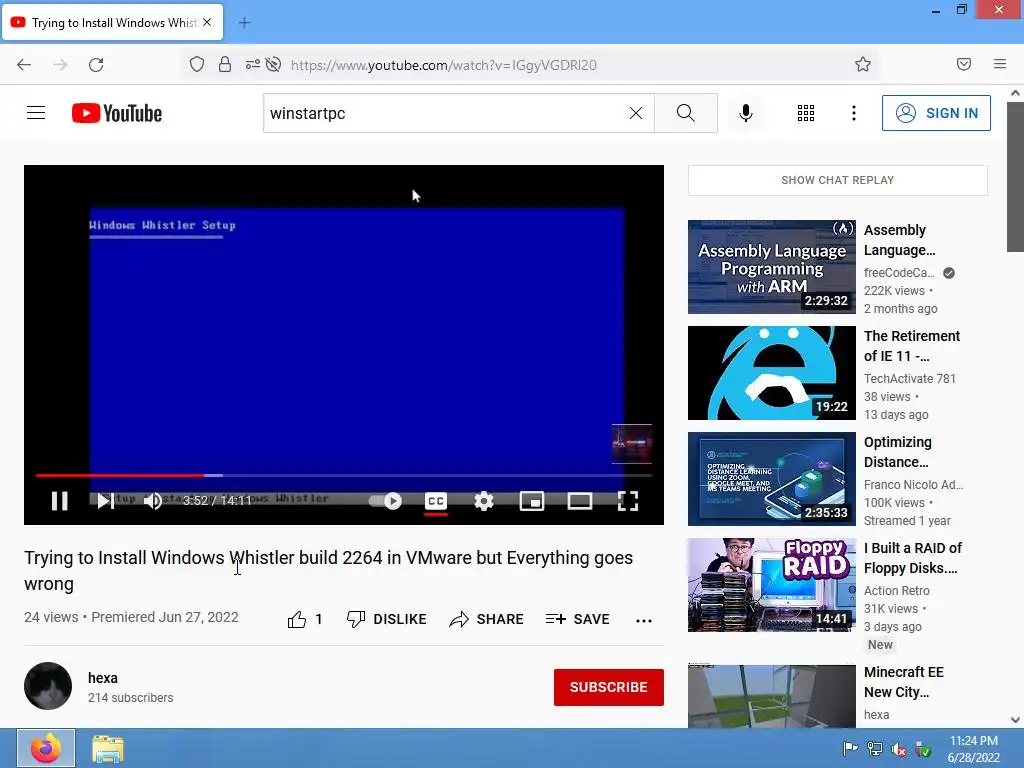Open I Built a RAID of Floppy Disks title
This screenshot has height=768, width=1024.
[x=912, y=558]
